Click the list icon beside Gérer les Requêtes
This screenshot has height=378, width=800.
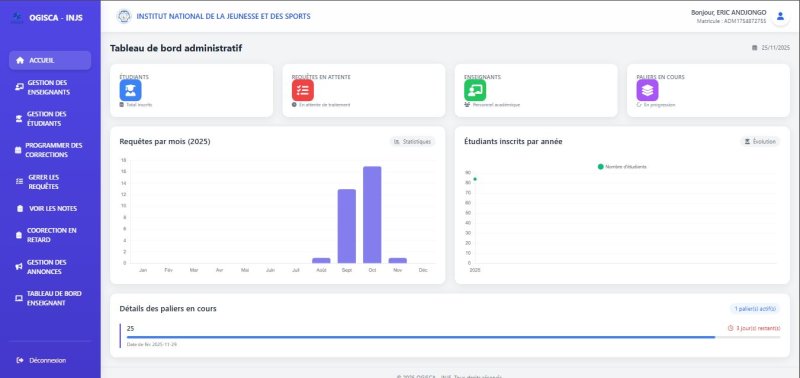coord(19,182)
